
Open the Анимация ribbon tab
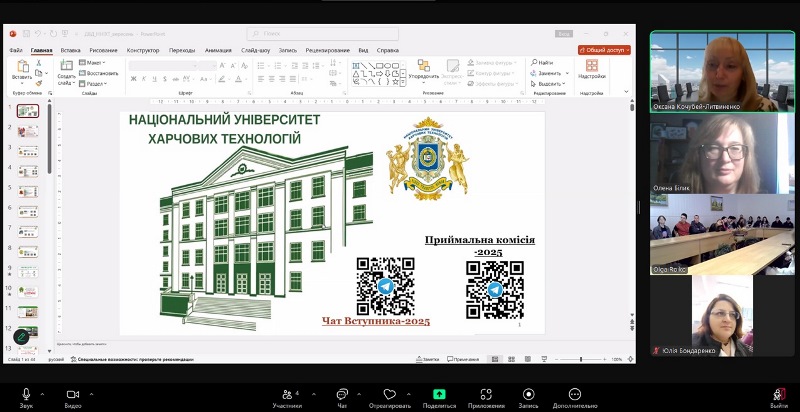click(218, 50)
